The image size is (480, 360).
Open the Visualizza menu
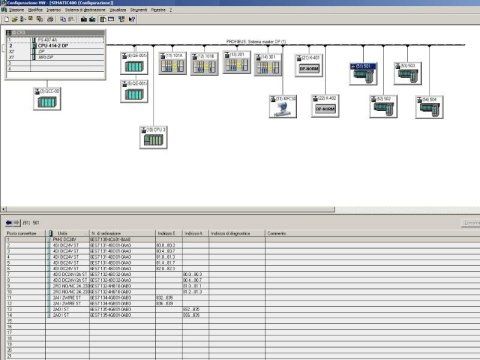[118, 10]
